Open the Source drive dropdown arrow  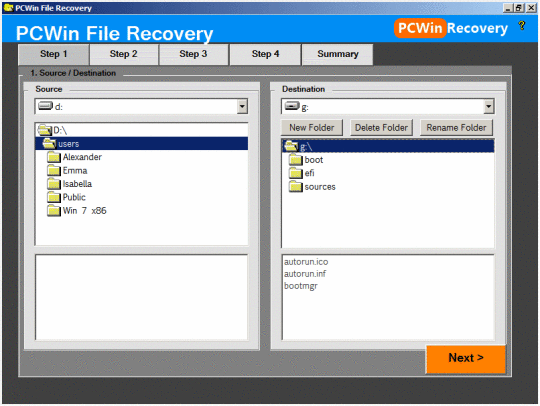click(x=242, y=106)
